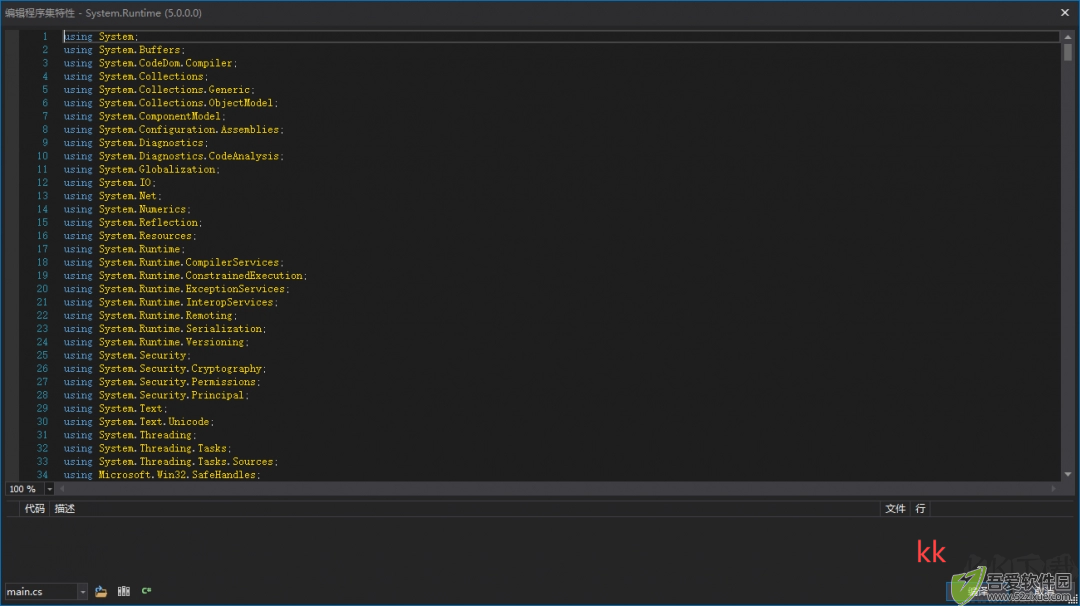Open the add-file folder icon next to main.cs
This screenshot has height=606, width=1080.
point(101,591)
